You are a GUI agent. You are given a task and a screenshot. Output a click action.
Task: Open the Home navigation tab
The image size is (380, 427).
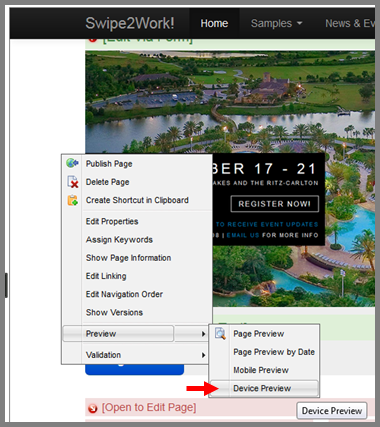coord(214,23)
